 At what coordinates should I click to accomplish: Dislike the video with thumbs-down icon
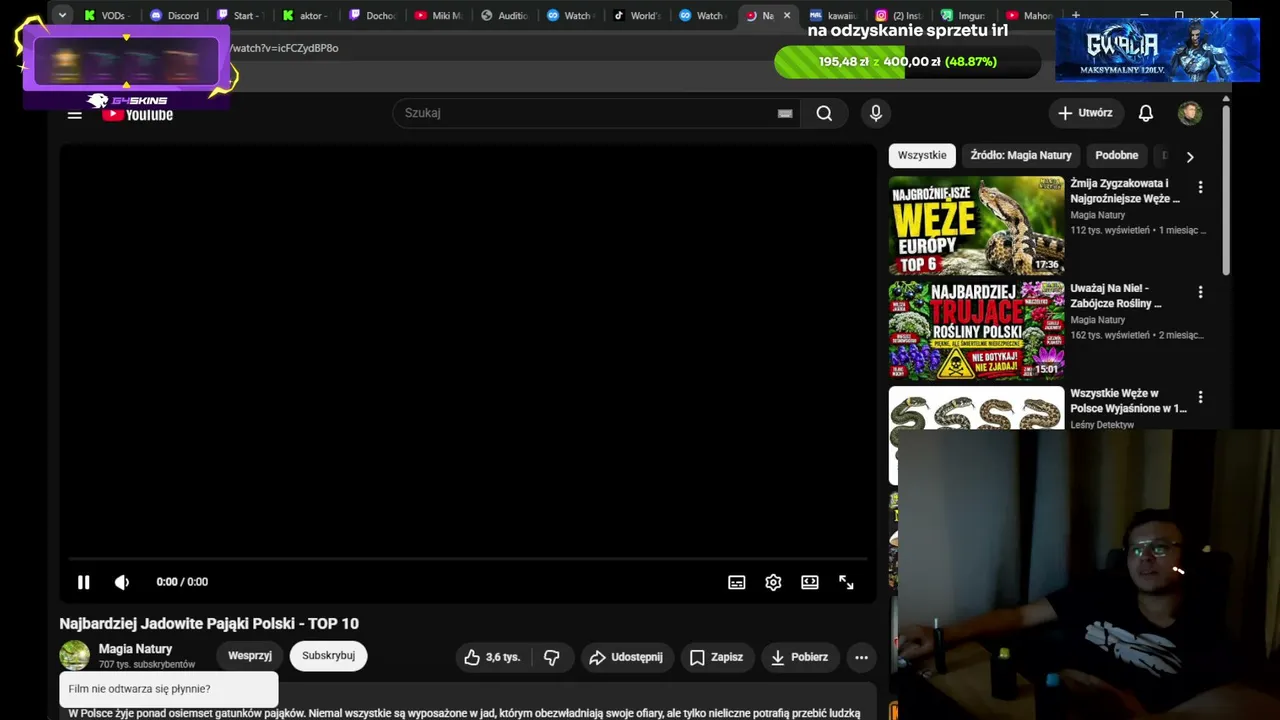point(552,657)
